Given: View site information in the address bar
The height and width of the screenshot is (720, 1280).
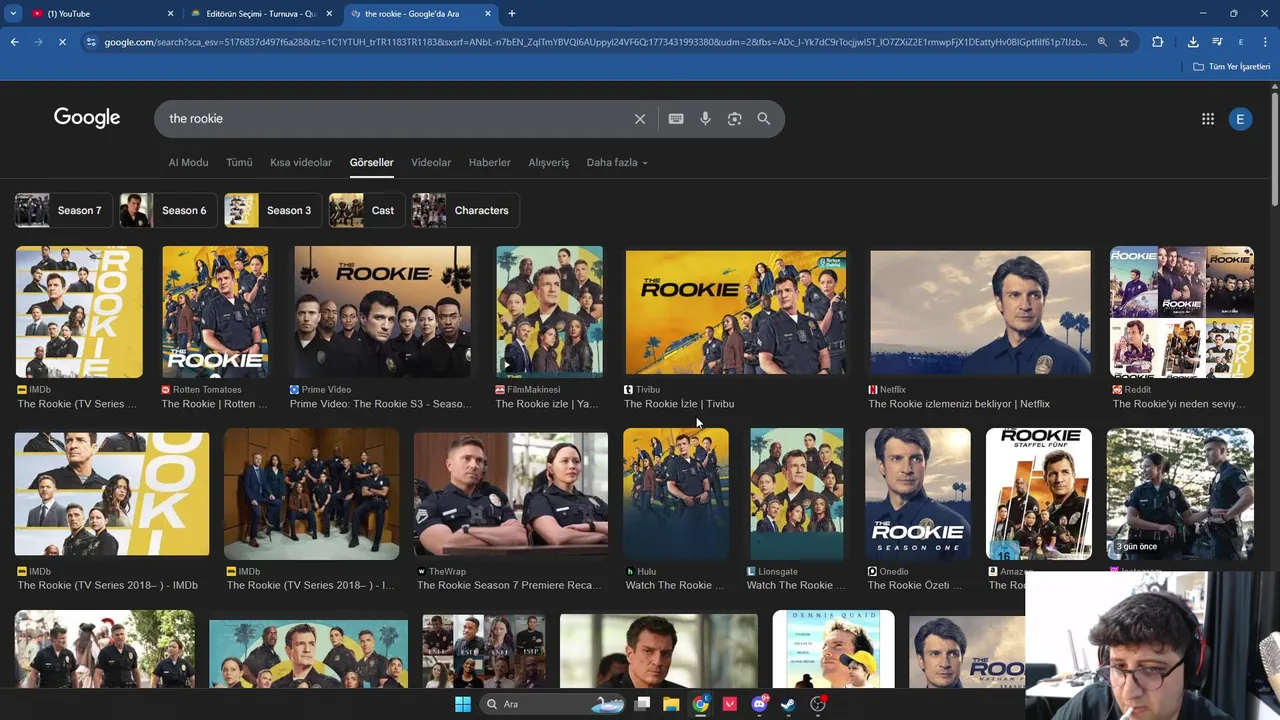Looking at the screenshot, I should coord(91,42).
